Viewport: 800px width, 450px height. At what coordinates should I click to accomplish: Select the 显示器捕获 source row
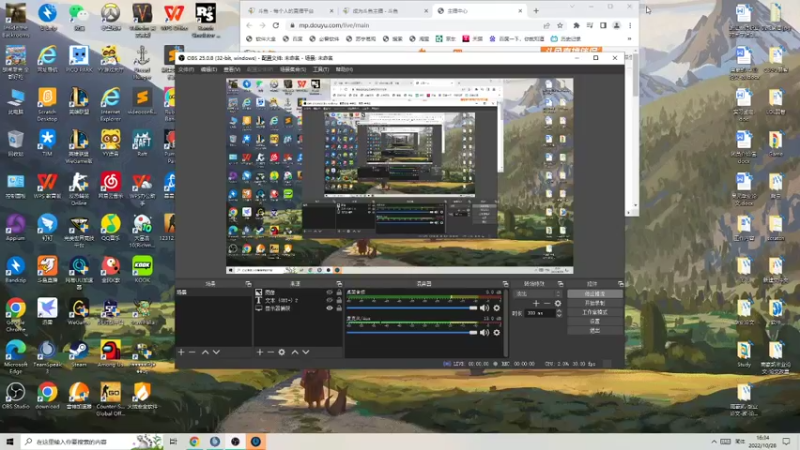coord(298,308)
